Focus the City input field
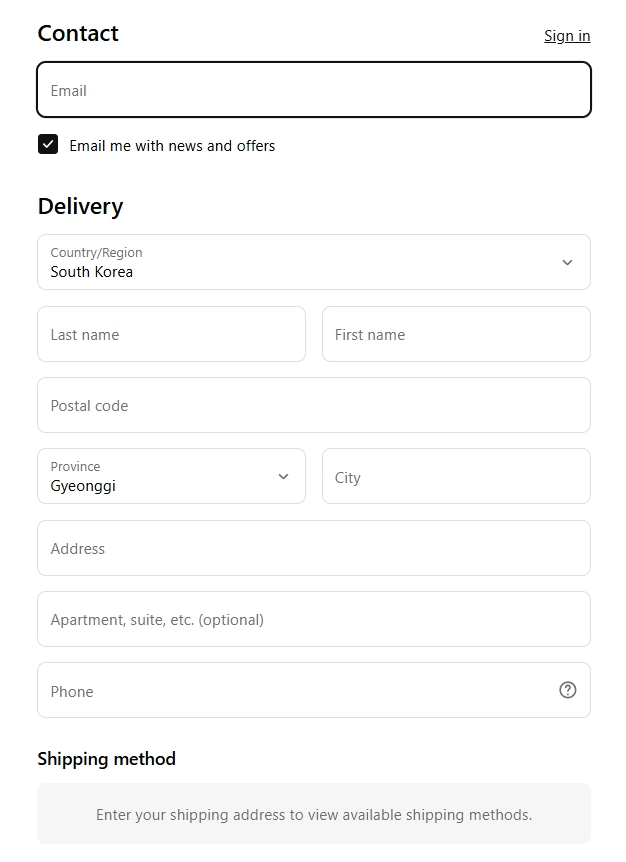The height and width of the screenshot is (862, 626). click(456, 477)
